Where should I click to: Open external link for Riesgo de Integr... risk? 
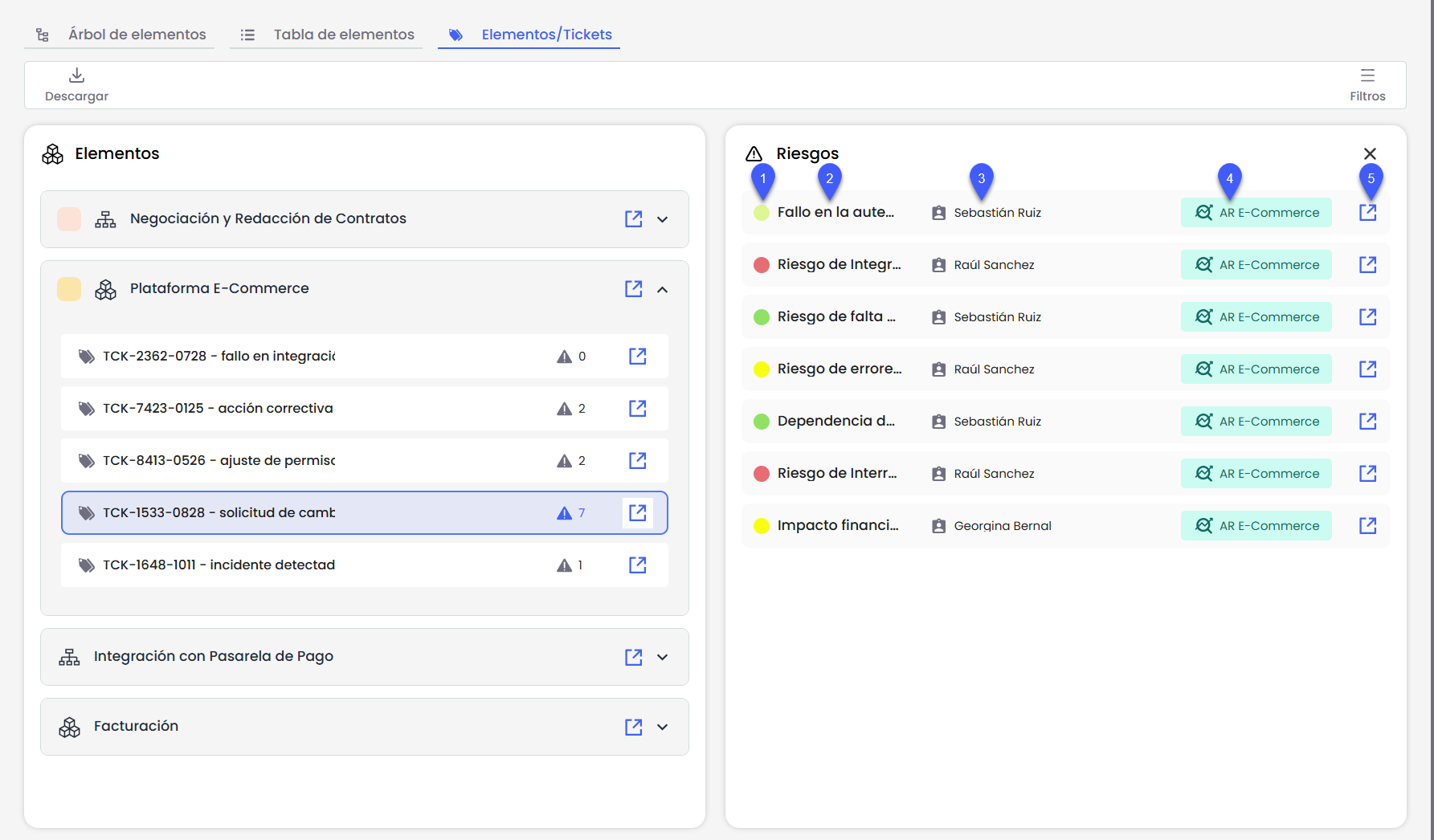click(1367, 265)
